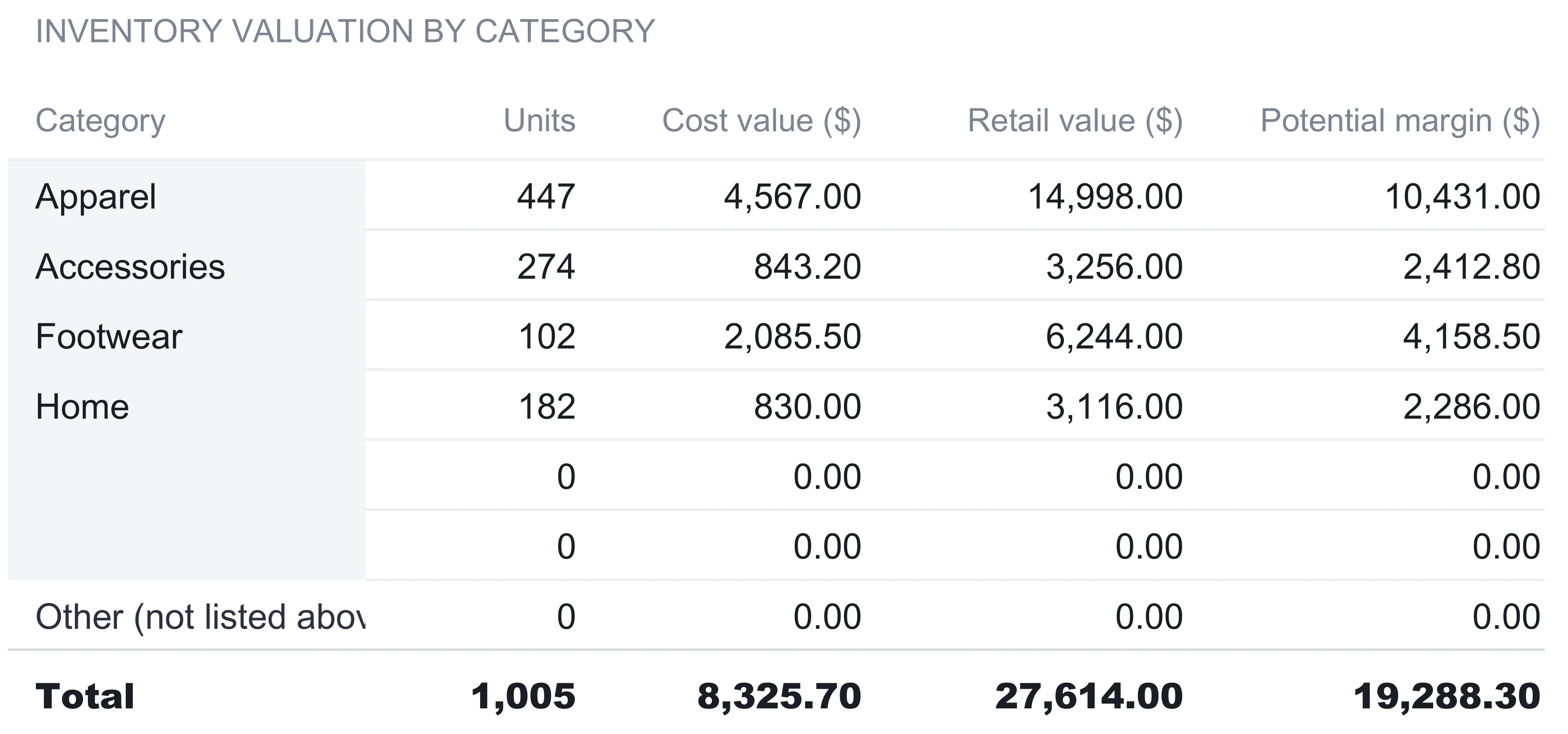Click Accessories cost value 843.20

(x=808, y=266)
